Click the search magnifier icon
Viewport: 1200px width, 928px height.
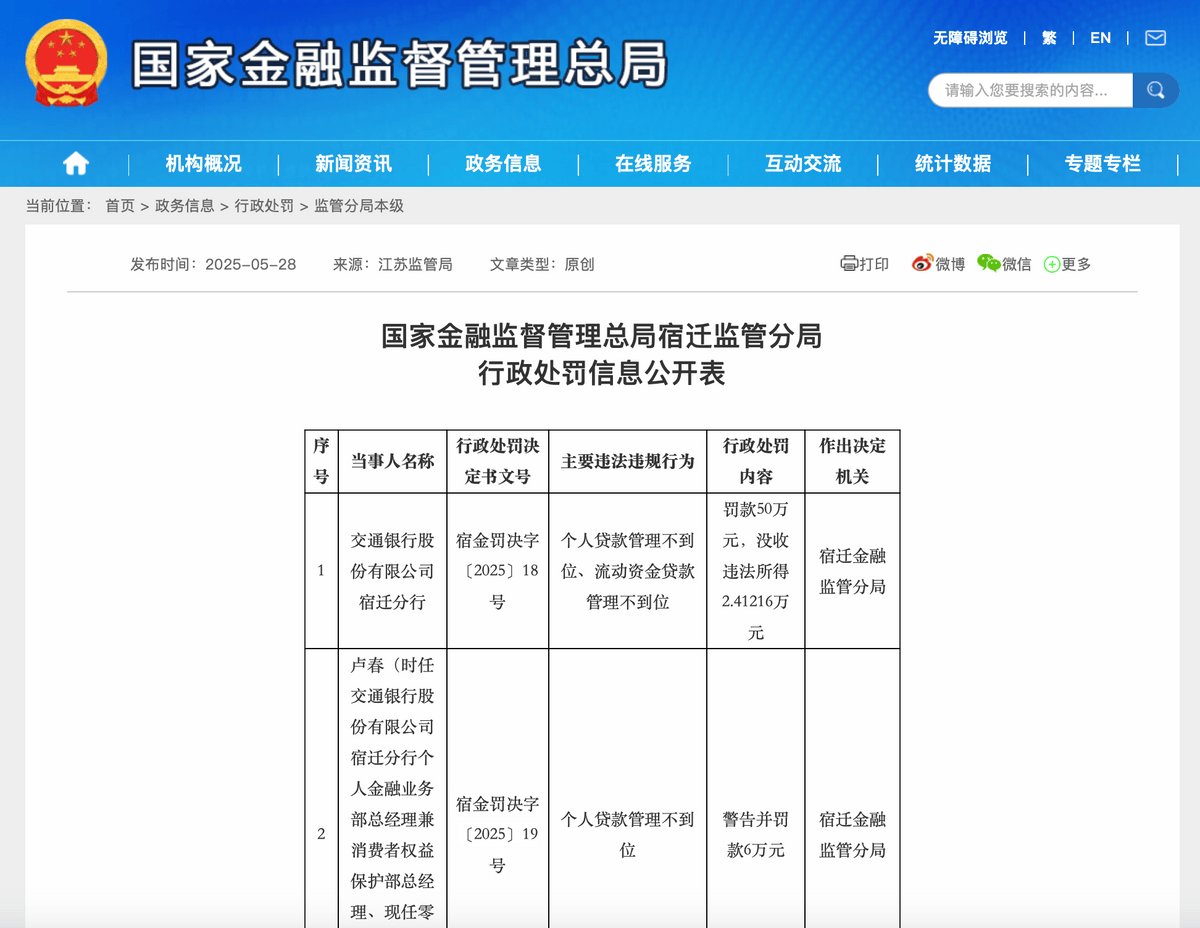[1156, 90]
